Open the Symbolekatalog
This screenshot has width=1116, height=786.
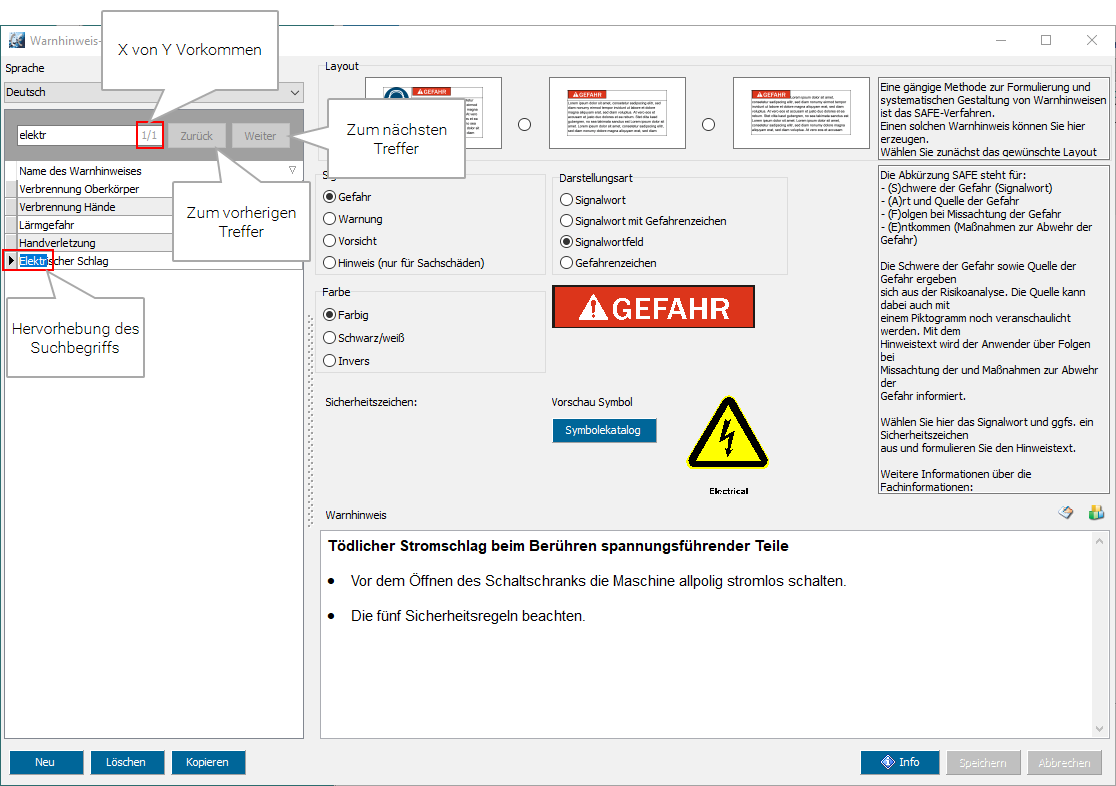coord(604,430)
